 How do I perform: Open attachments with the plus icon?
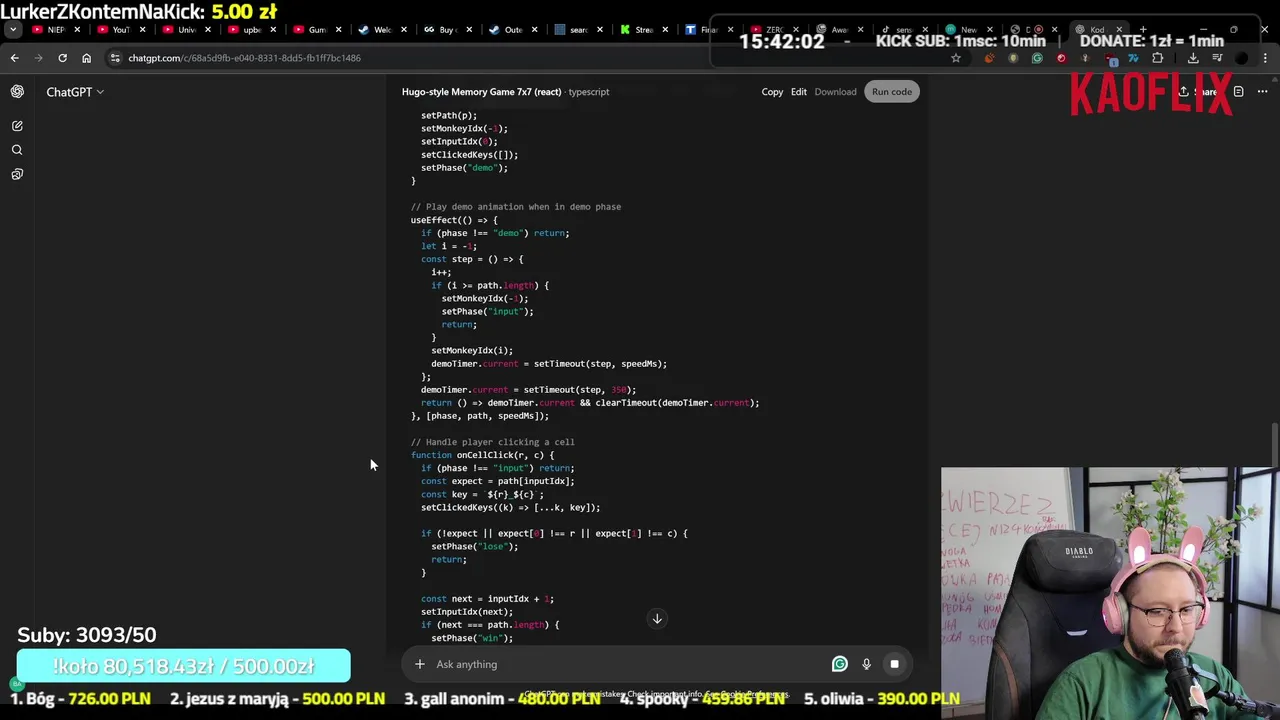[x=420, y=664]
